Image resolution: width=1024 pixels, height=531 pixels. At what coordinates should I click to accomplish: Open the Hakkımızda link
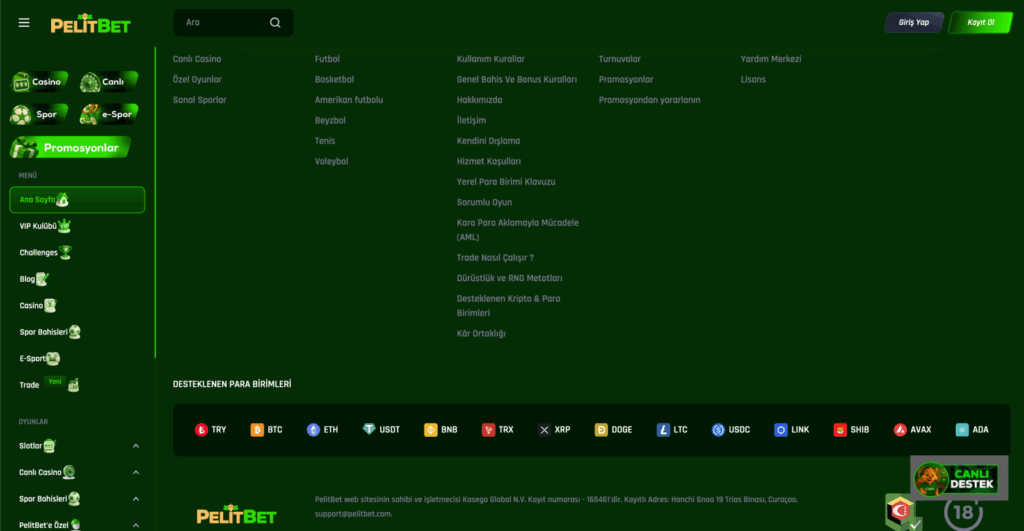pos(479,100)
